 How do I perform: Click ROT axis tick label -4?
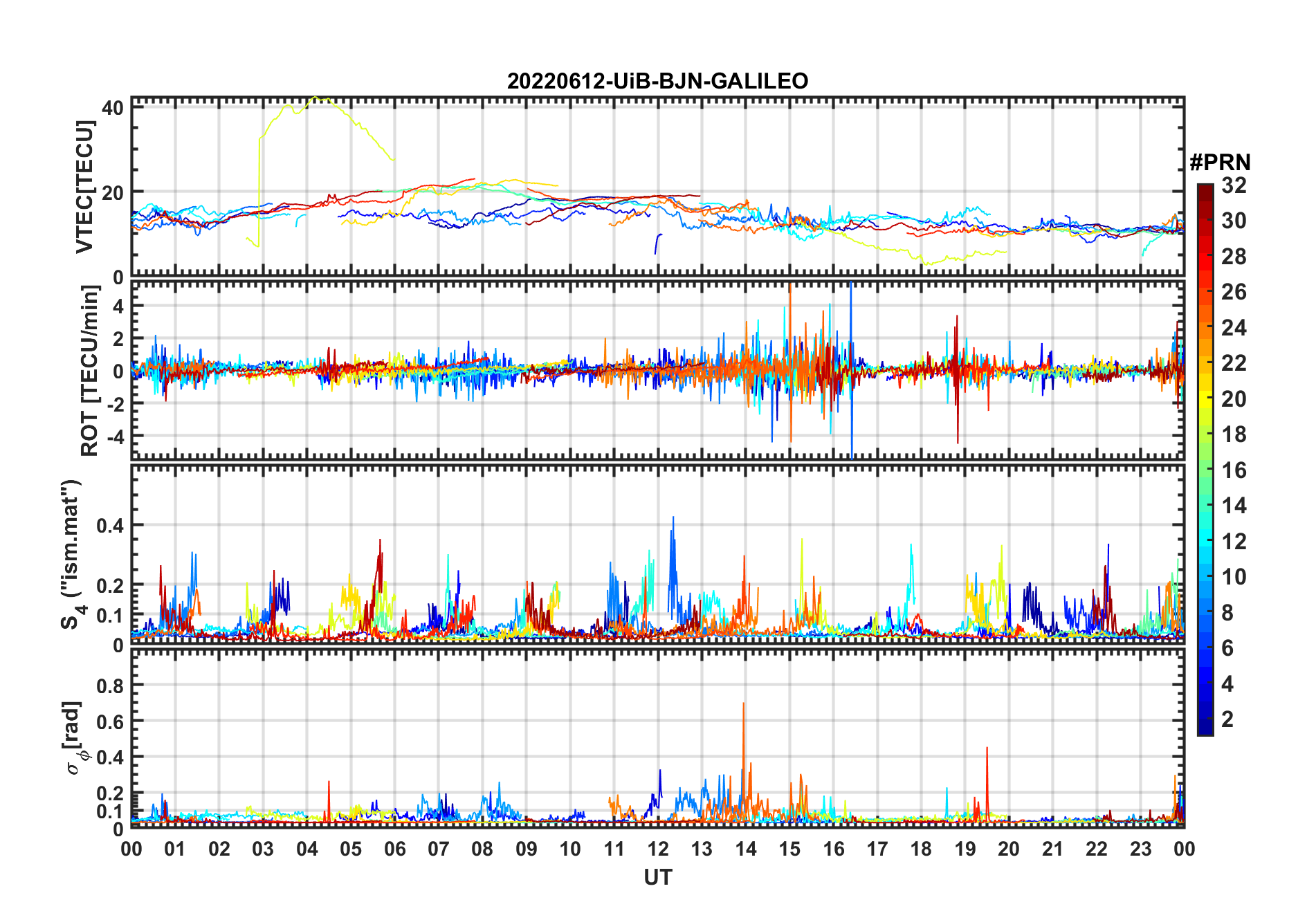pos(115,436)
